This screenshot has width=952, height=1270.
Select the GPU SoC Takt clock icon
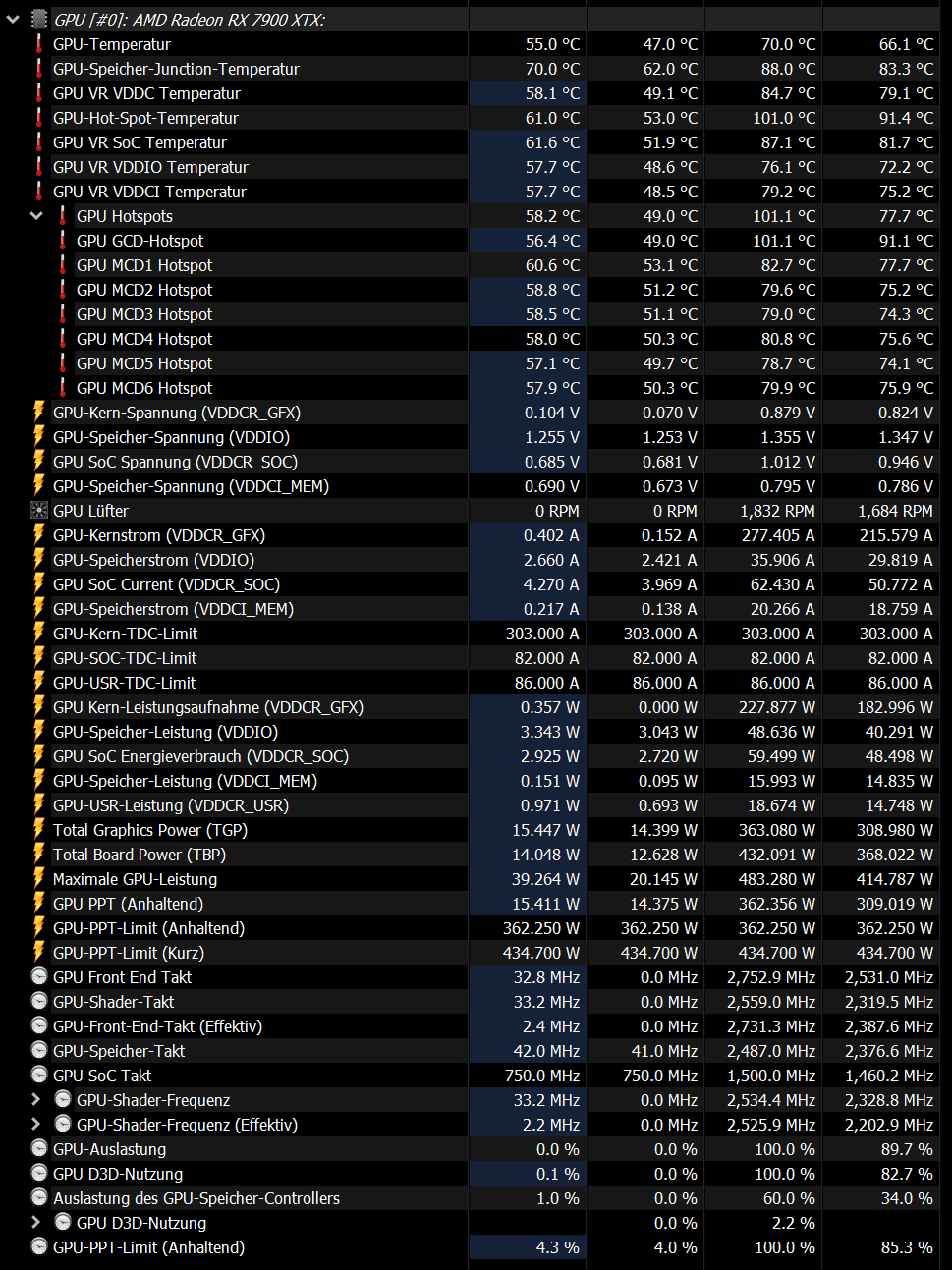(x=39, y=1075)
